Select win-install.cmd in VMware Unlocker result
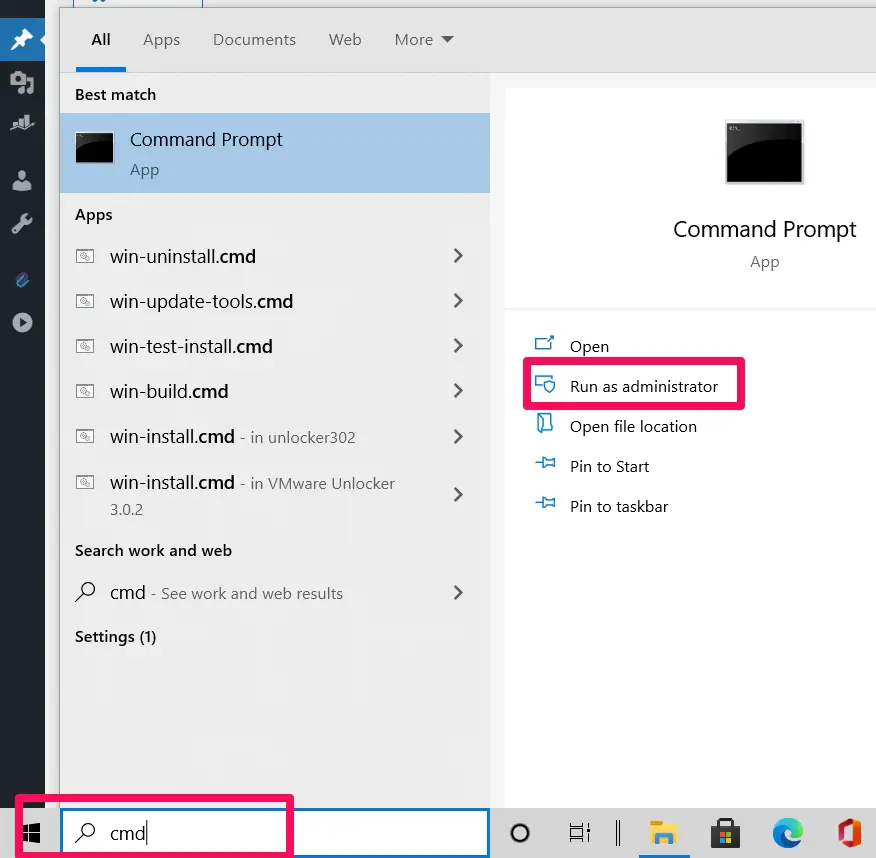The width and height of the screenshot is (876, 858). click(275, 495)
